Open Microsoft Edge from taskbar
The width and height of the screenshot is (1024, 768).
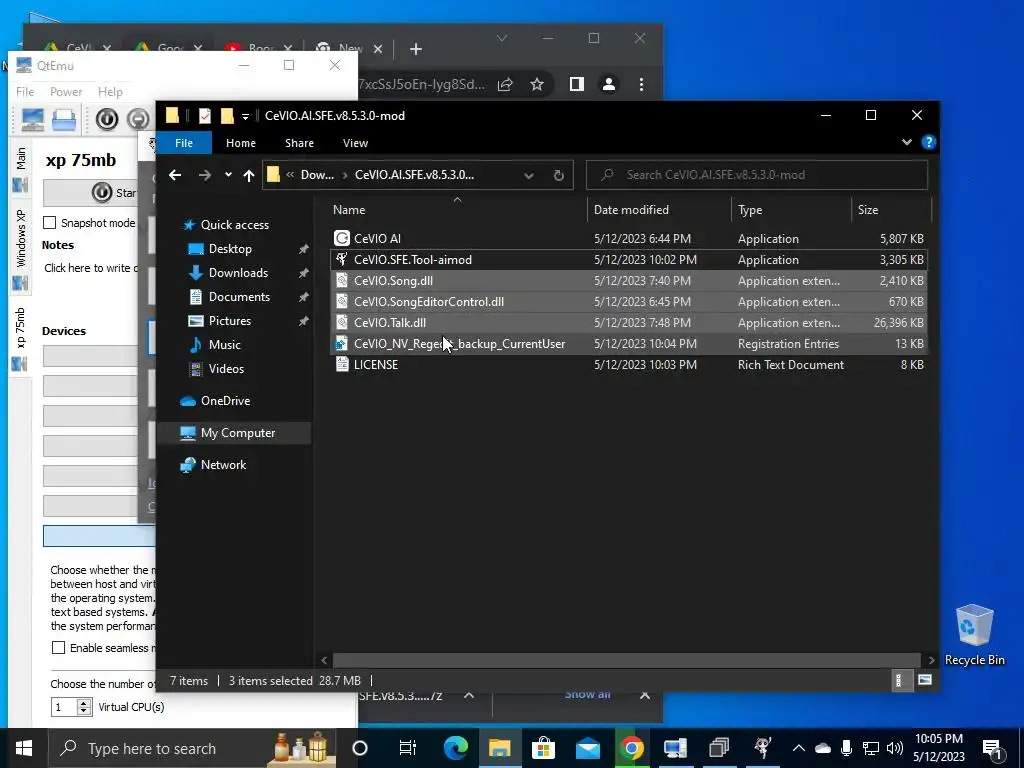(456, 748)
